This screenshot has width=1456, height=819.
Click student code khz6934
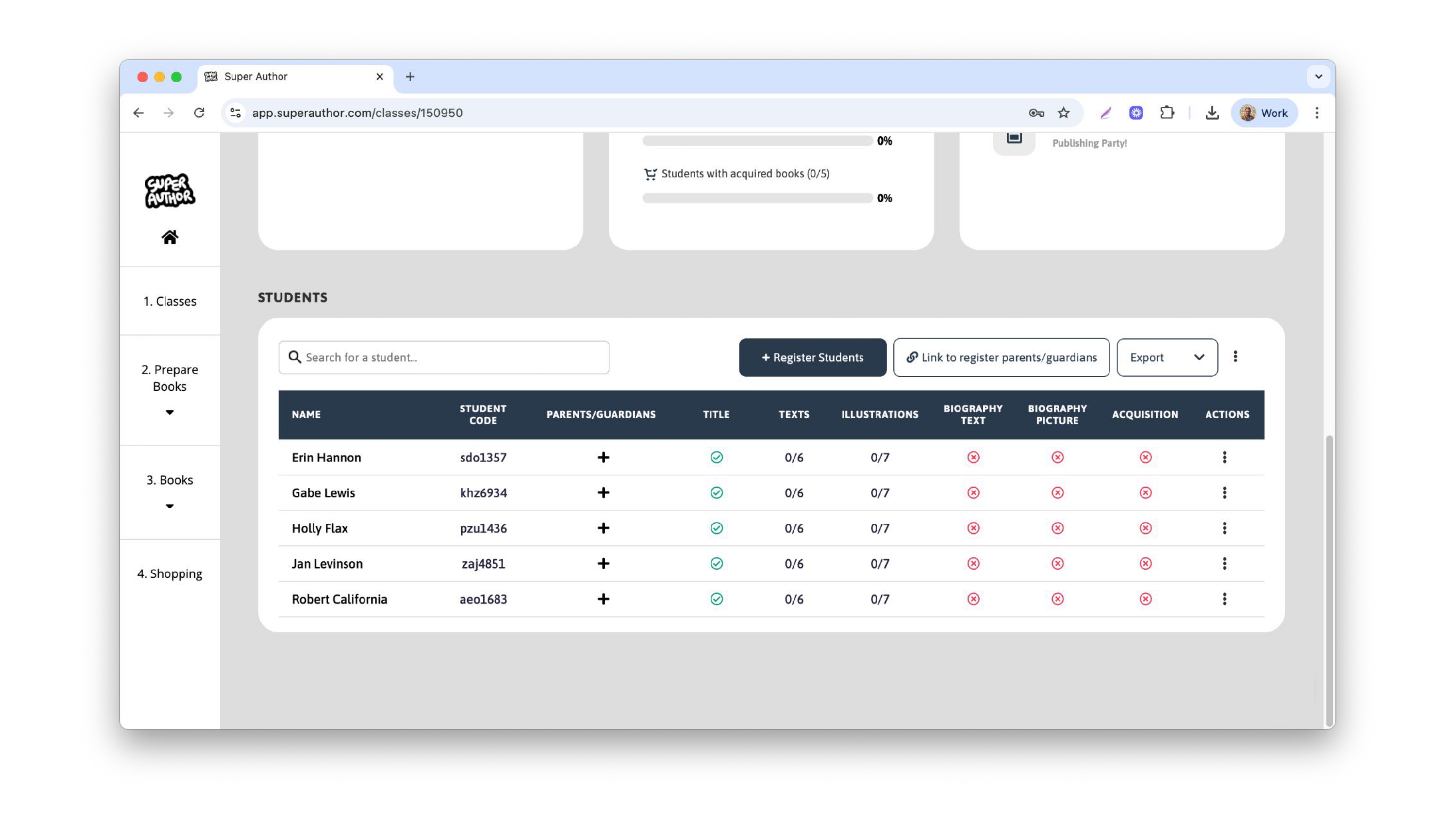click(483, 493)
